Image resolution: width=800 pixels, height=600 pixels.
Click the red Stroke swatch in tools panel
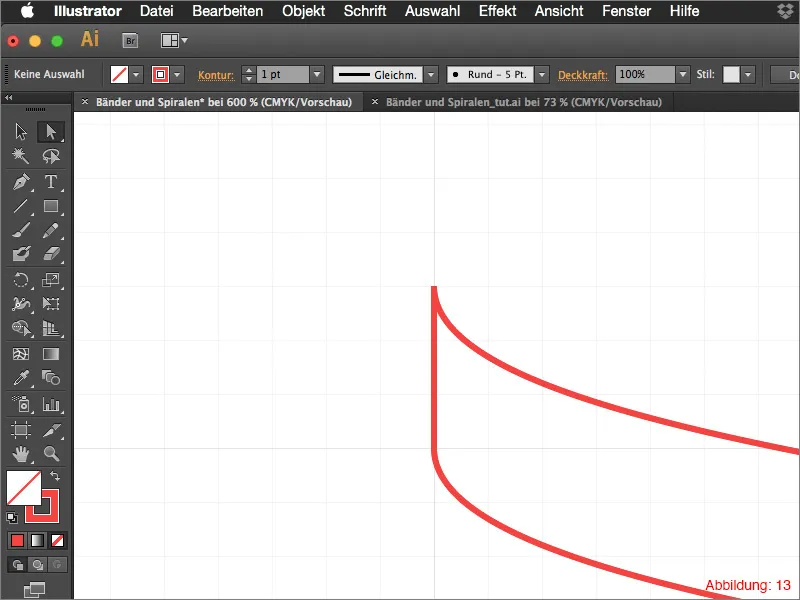(x=49, y=513)
